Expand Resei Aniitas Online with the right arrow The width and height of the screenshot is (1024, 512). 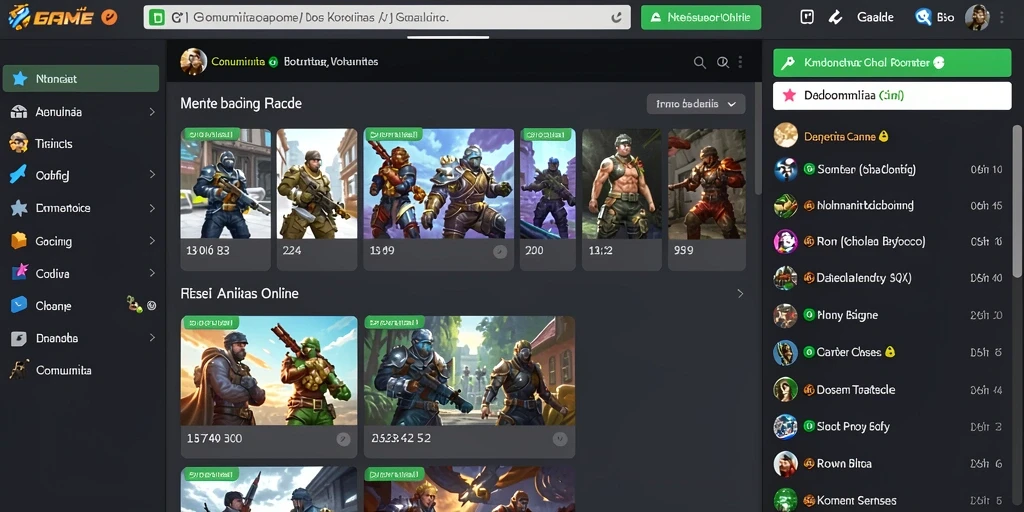[x=740, y=294]
